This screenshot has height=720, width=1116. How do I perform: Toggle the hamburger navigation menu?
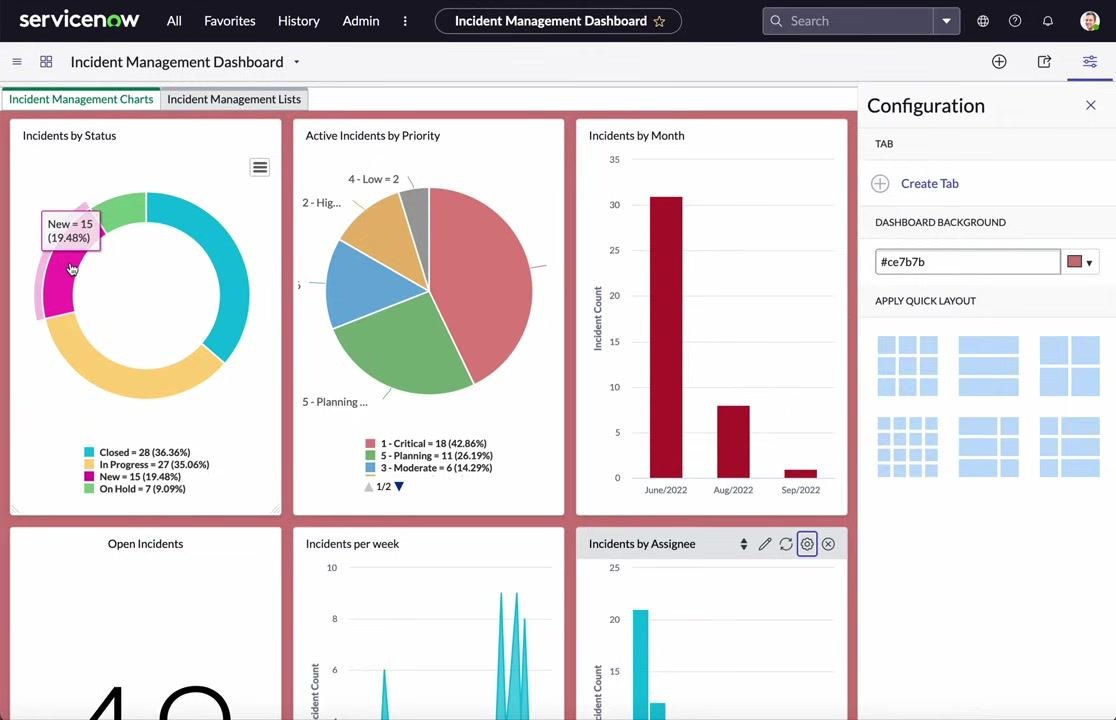[x=17, y=62]
